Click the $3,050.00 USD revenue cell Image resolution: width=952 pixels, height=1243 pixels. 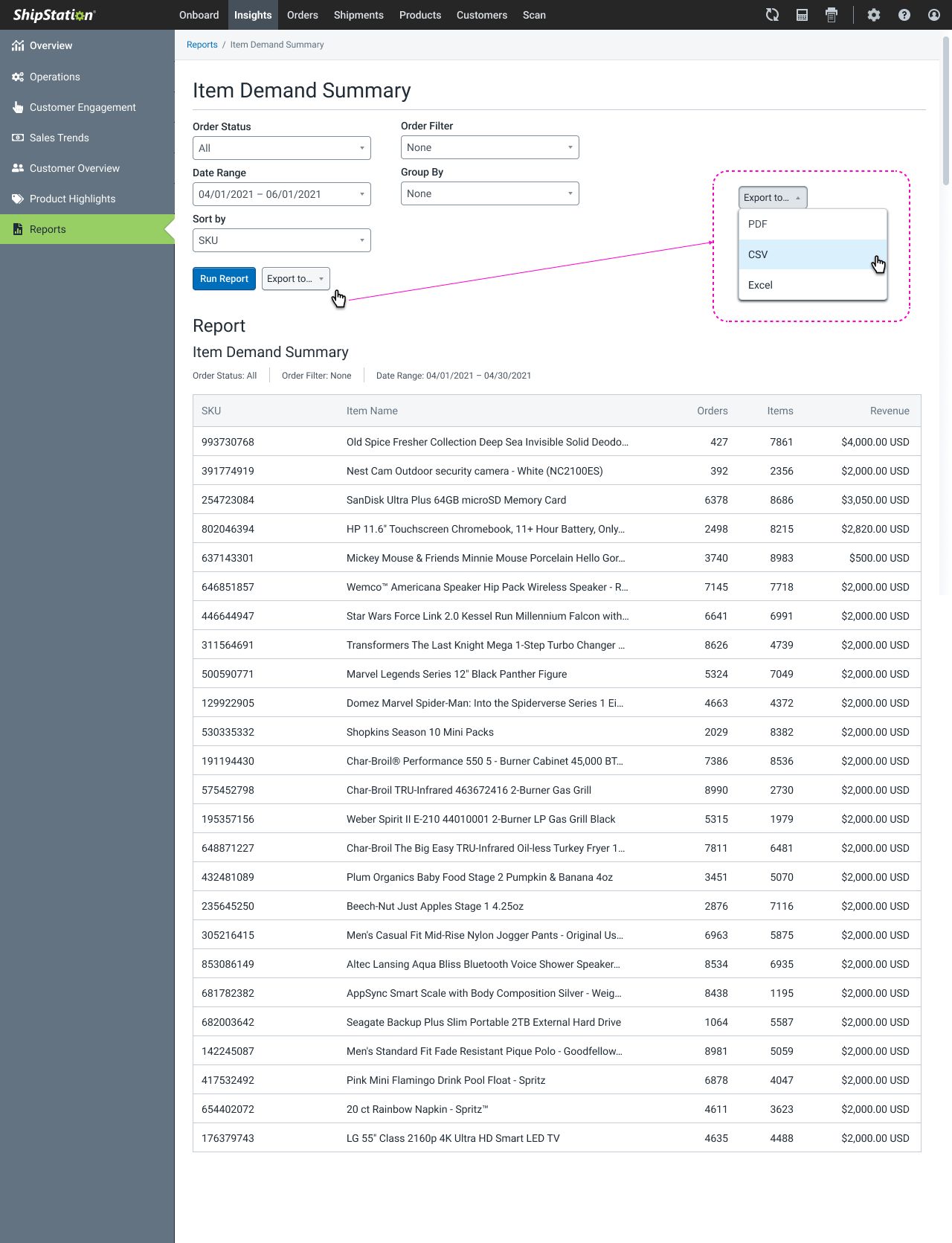click(875, 500)
